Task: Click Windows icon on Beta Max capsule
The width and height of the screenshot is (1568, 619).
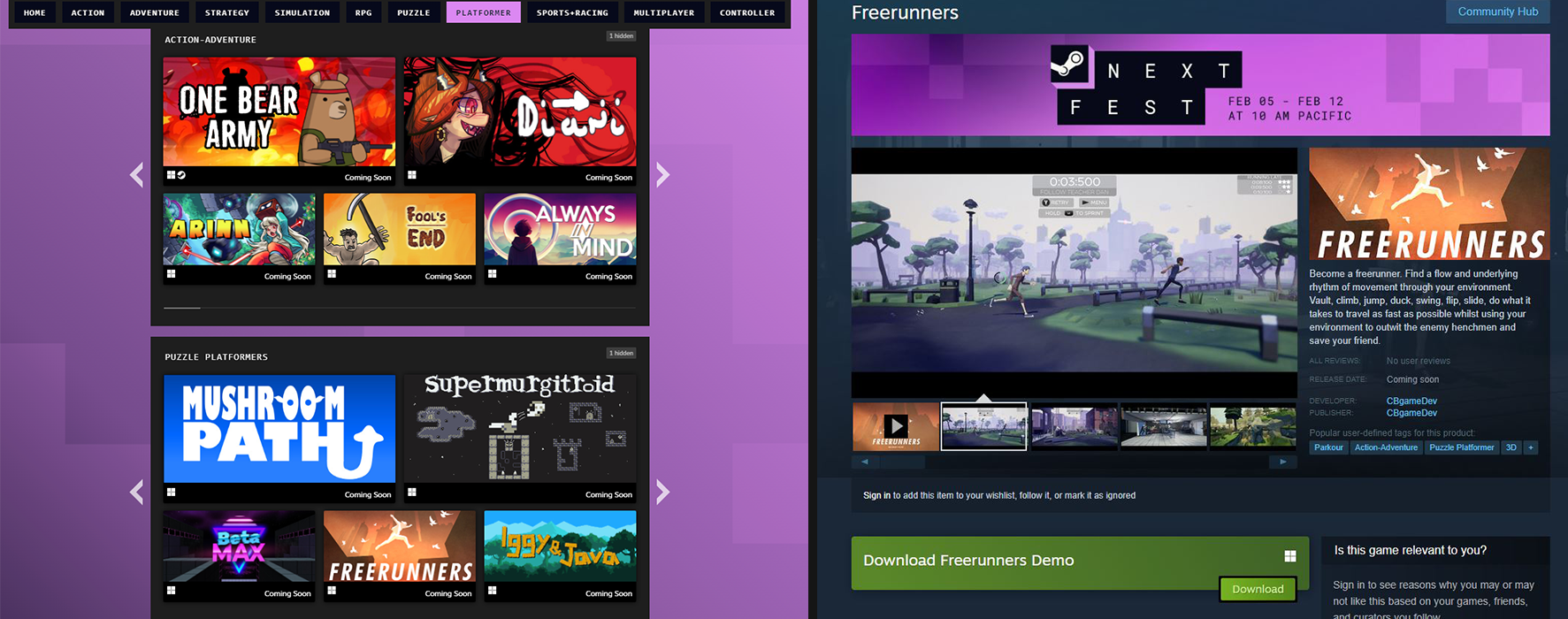Action: click(x=172, y=591)
